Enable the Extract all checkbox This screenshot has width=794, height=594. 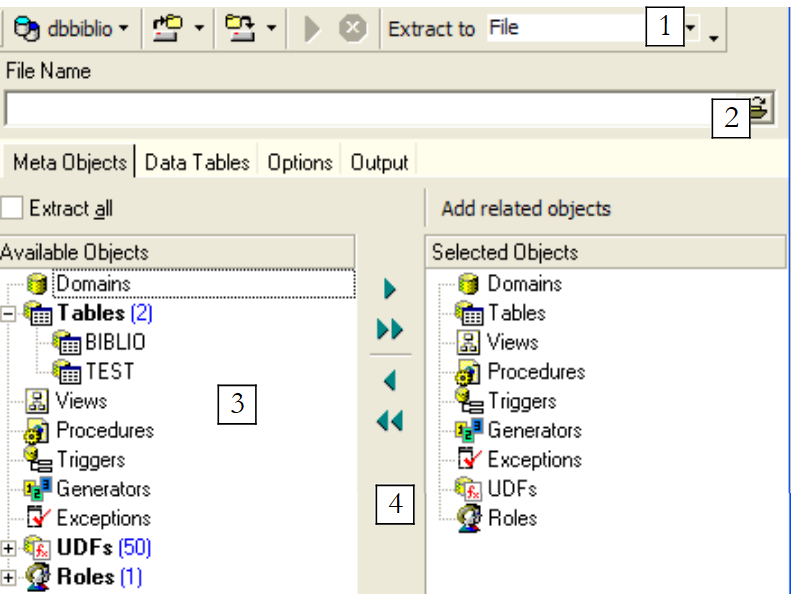tap(12, 208)
